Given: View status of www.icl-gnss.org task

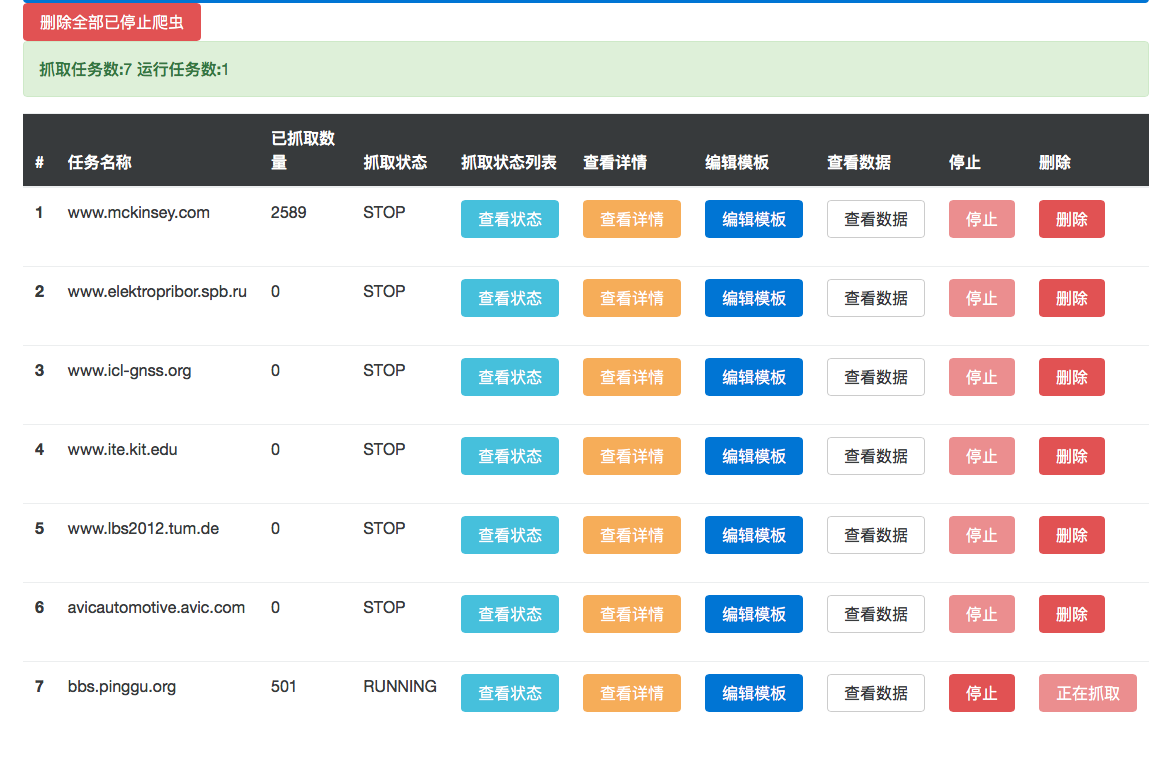Looking at the screenshot, I should tap(509, 377).
